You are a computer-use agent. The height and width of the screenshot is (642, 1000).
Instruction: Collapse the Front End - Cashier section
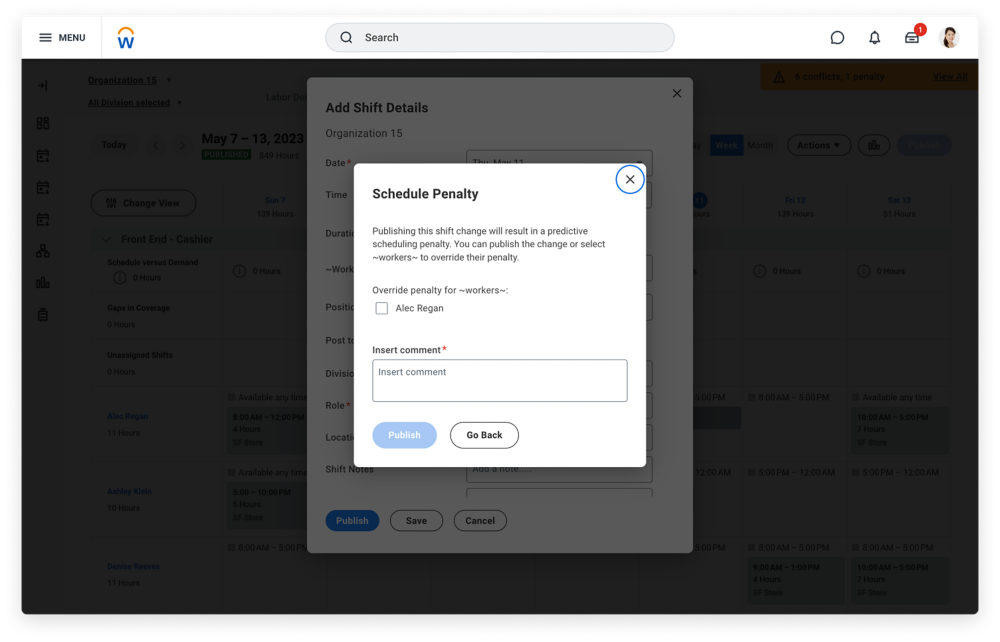(107, 240)
